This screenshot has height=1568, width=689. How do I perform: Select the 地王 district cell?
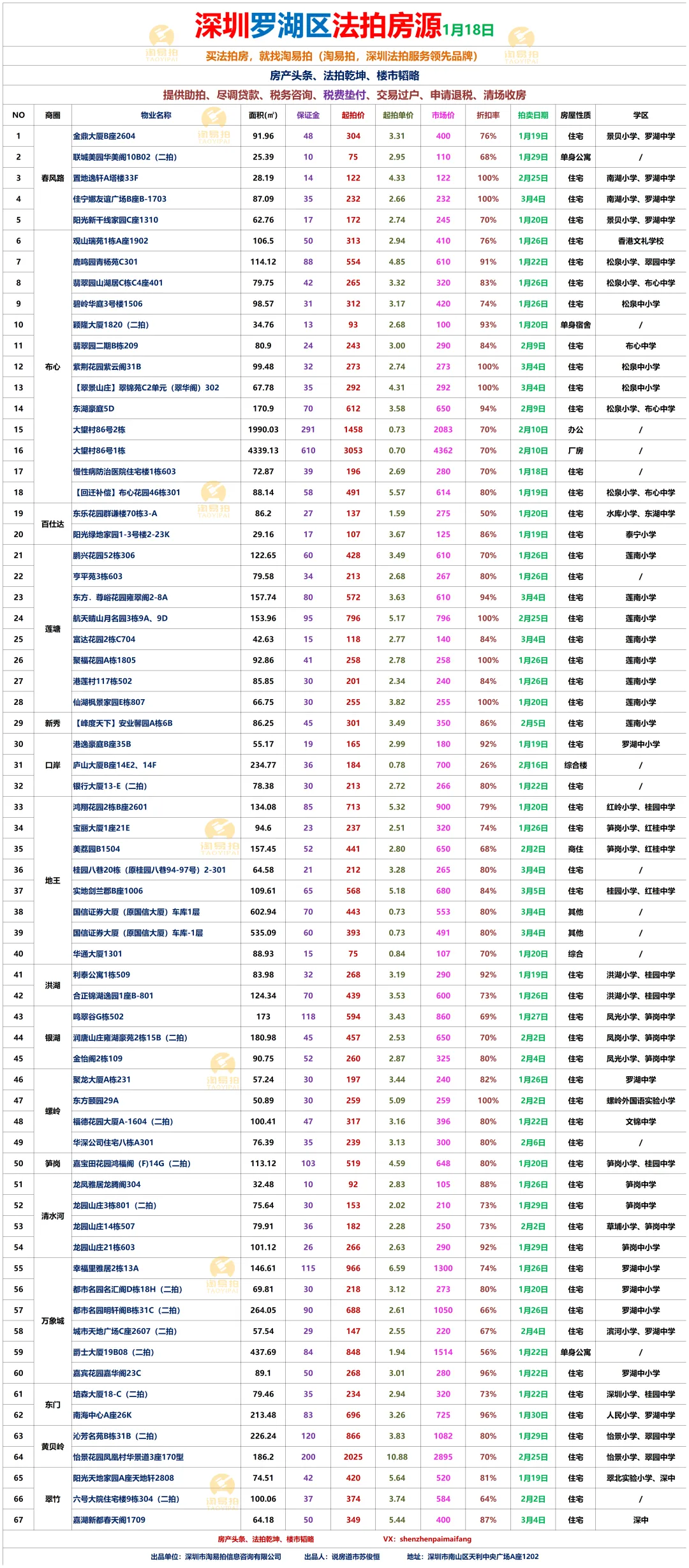(53, 880)
